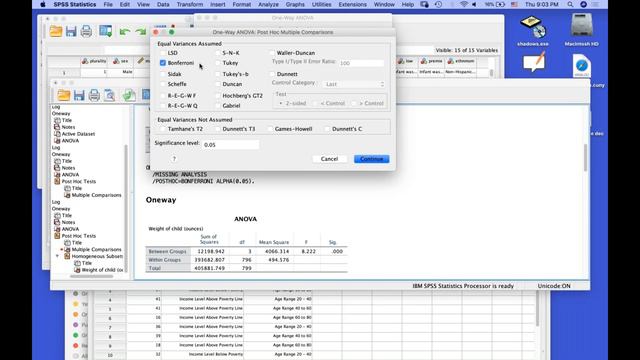Print preview icon in Output Viewer toolbar
This screenshot has height=360, width=640.
(x=109, y=95)
